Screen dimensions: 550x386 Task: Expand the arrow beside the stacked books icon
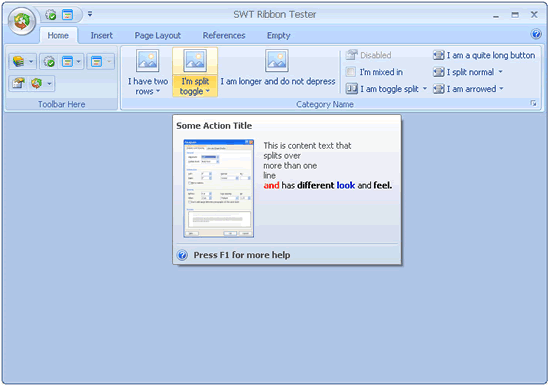31,62
